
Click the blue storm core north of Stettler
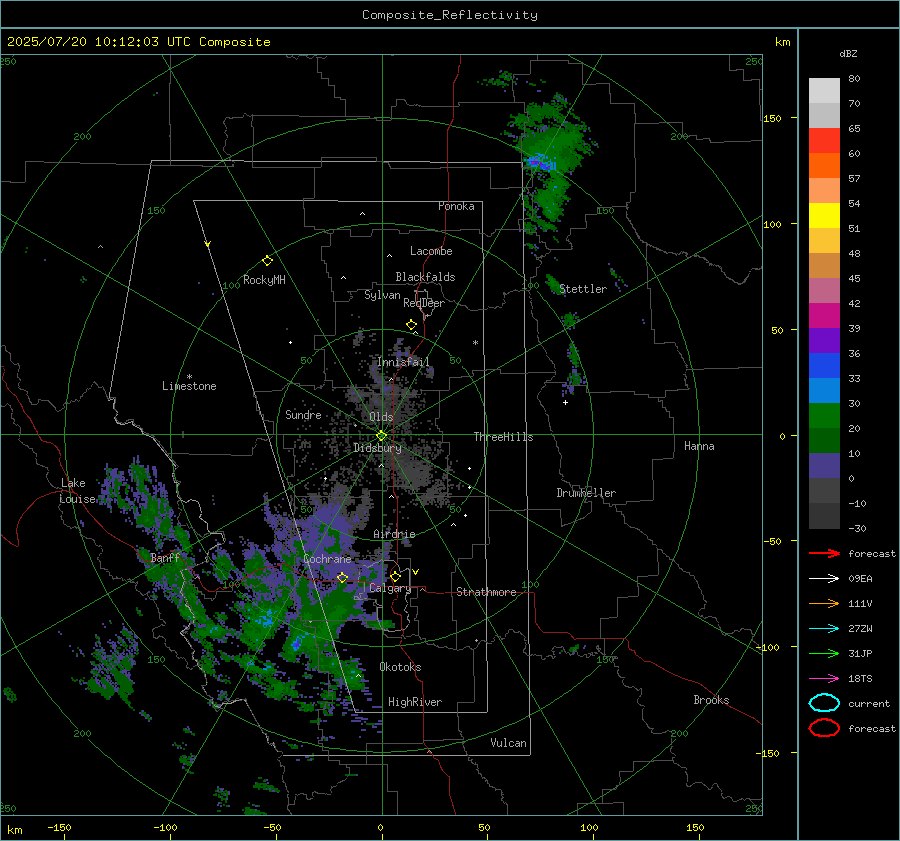pyautogui.click(x=540, y=162)
